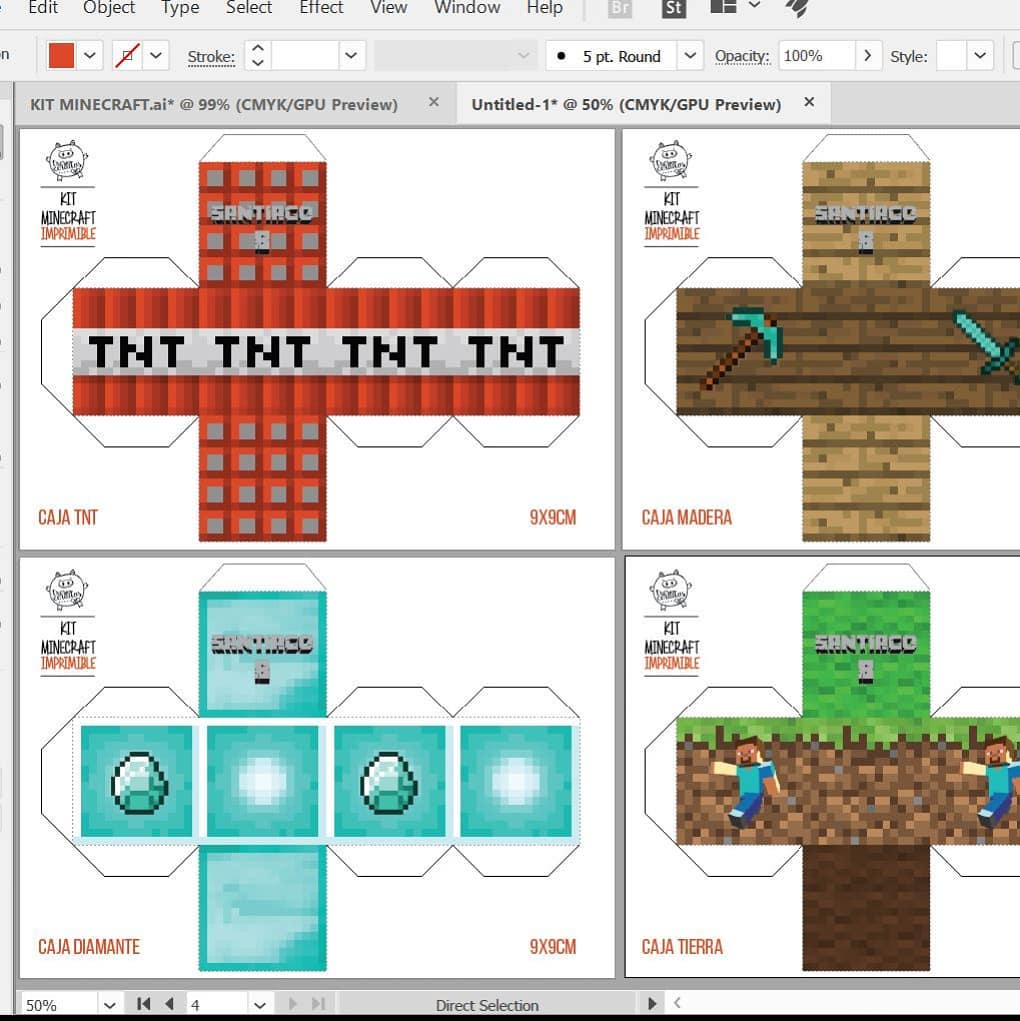Click the CAJA MADERA label
Viewport: 1020px width, 1021px height.
coord(687,518)
